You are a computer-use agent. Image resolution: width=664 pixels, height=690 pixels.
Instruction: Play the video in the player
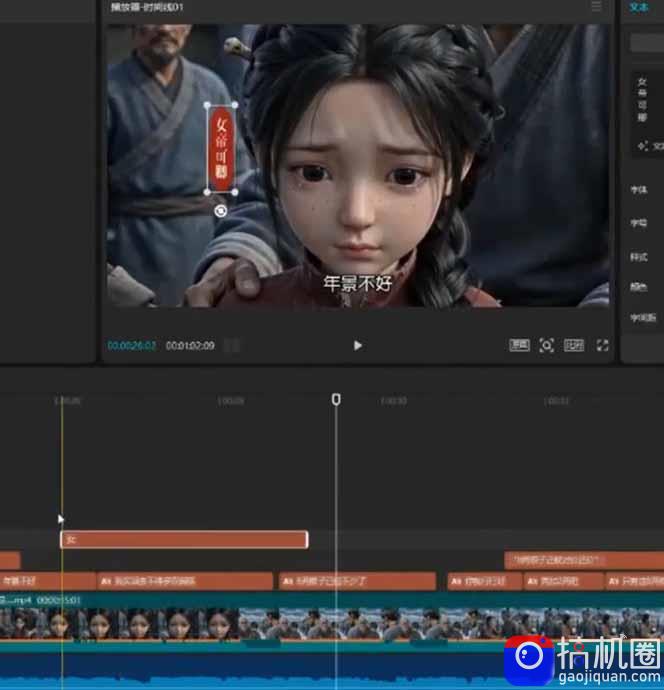pyautogui.click(x=357, y=346)
